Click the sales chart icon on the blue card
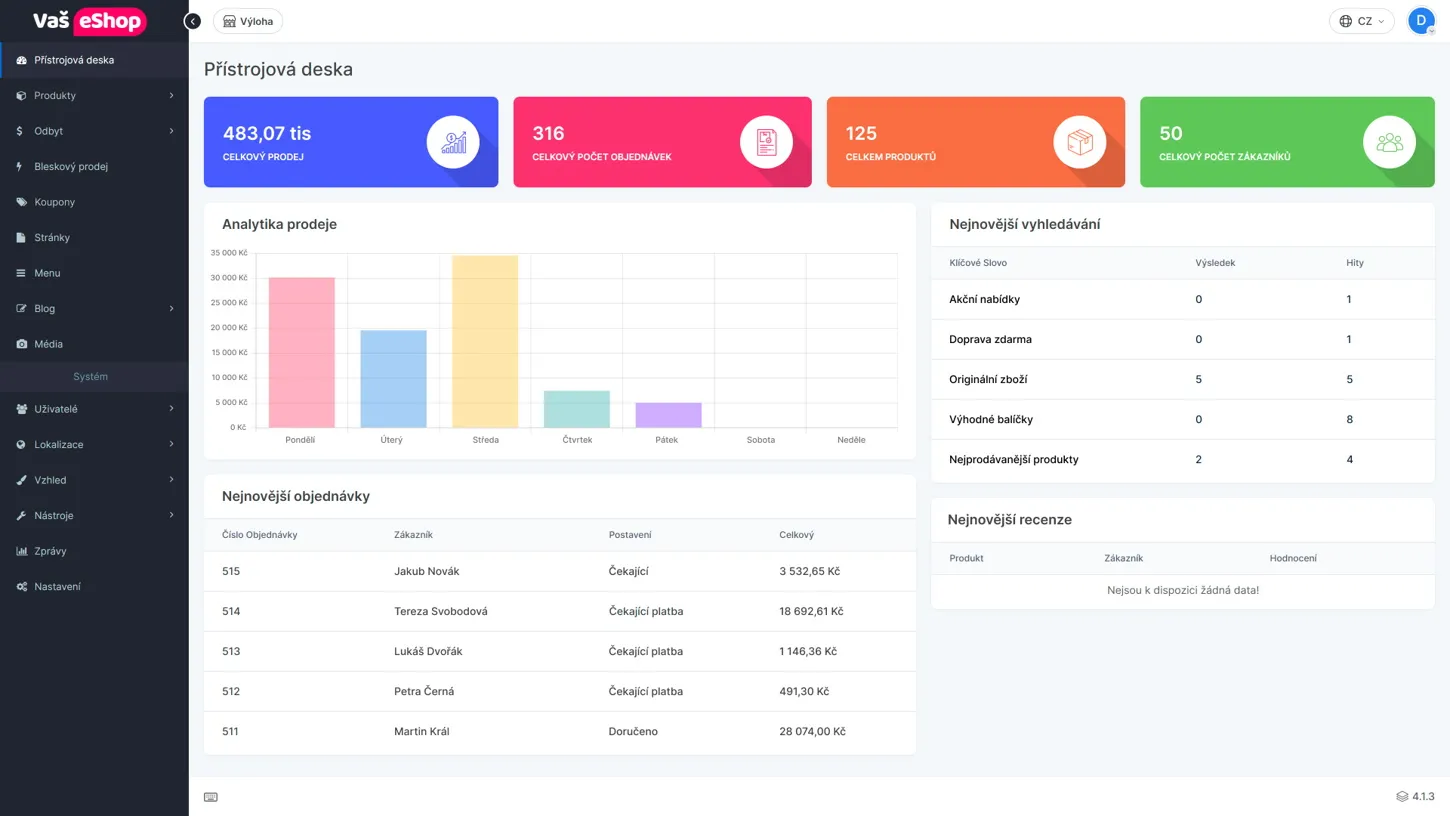The image size is (1450, 816). (452, 141)
